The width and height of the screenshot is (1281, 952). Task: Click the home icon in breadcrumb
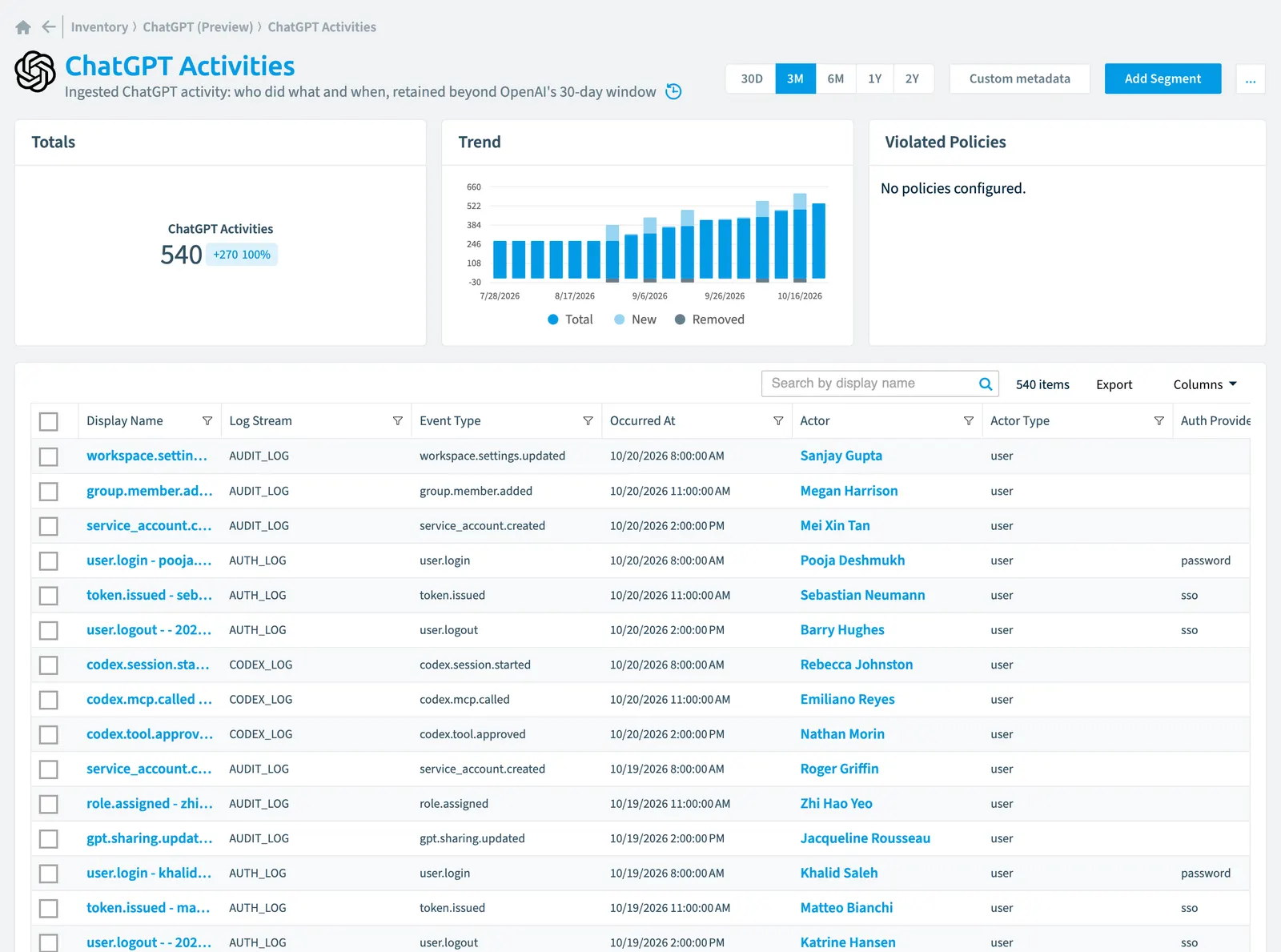point(23,27)
